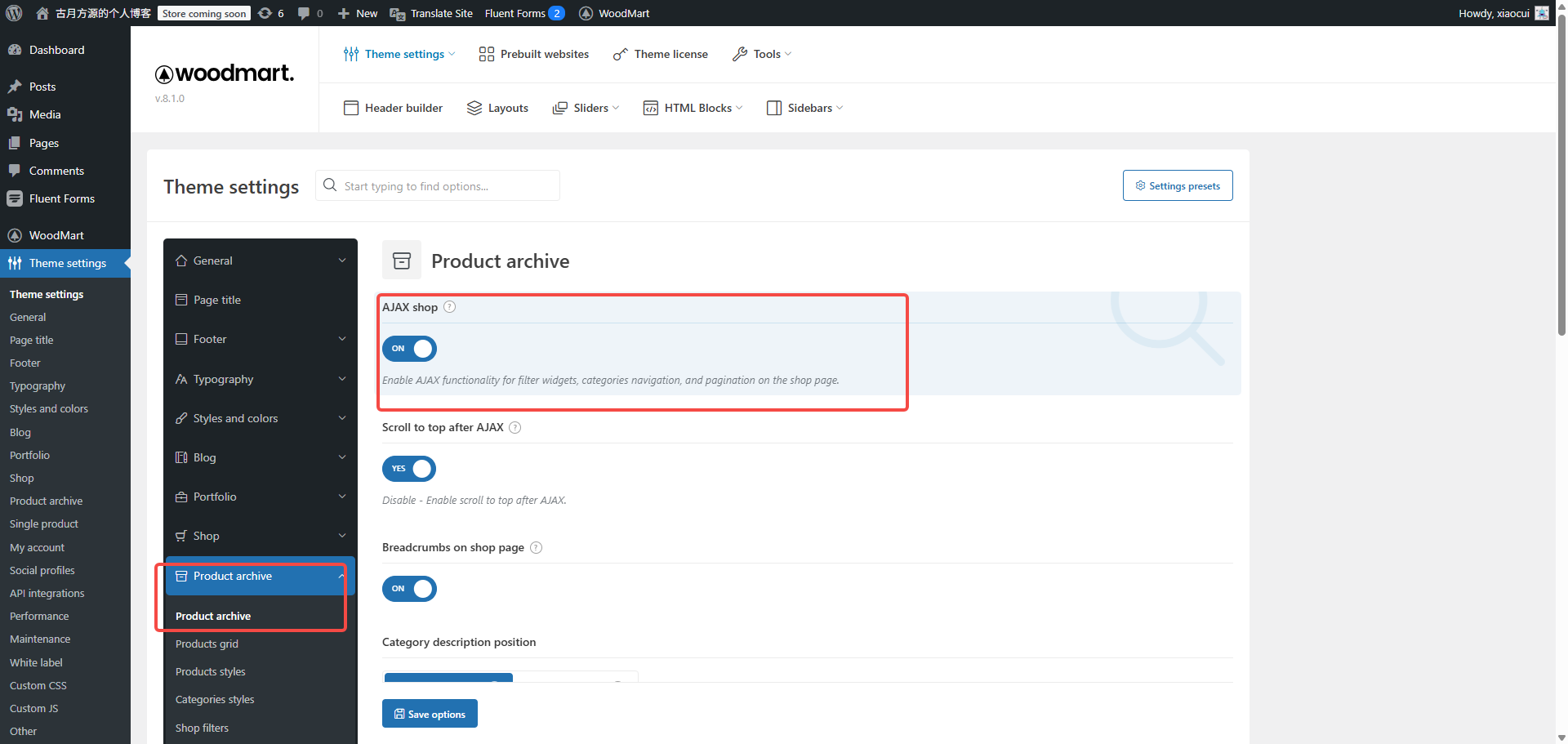
Task: Click help icon beside AJAX shop
Action: [x=450, y=307]
